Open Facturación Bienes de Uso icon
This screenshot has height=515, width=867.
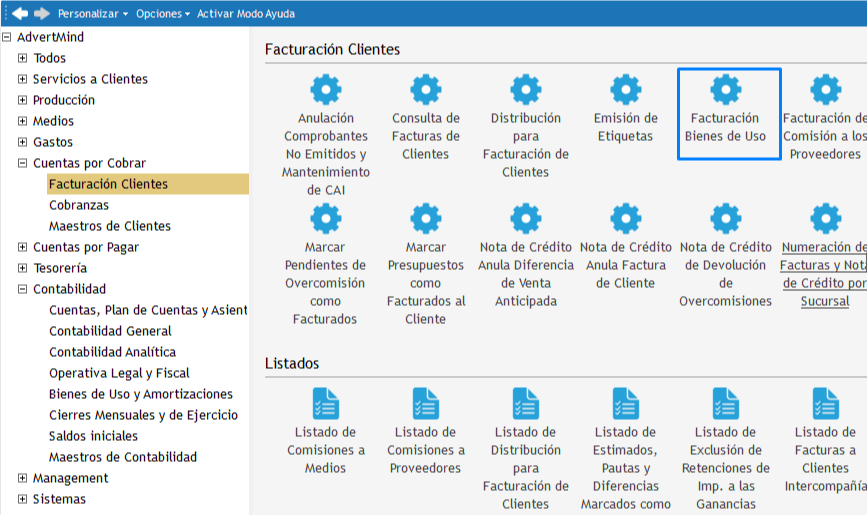coord(726,90)
